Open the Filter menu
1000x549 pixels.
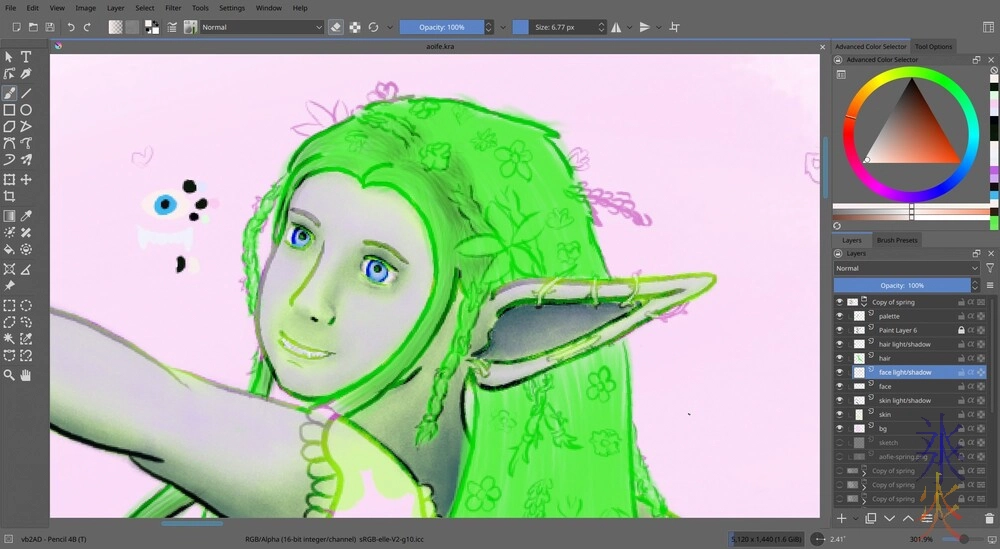tap(173, 8)
